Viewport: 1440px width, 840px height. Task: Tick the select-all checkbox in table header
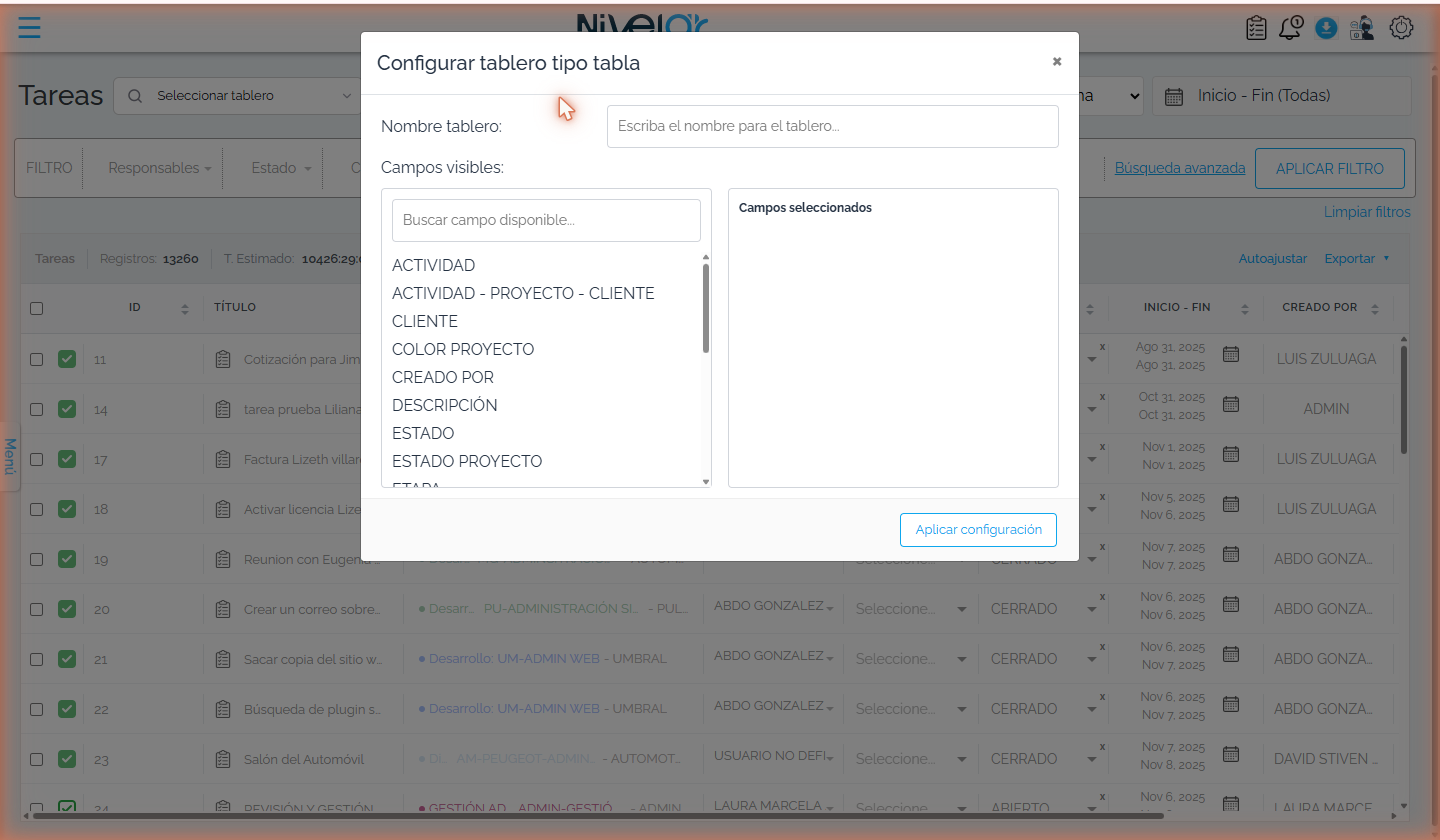click(x=37, y=308)
